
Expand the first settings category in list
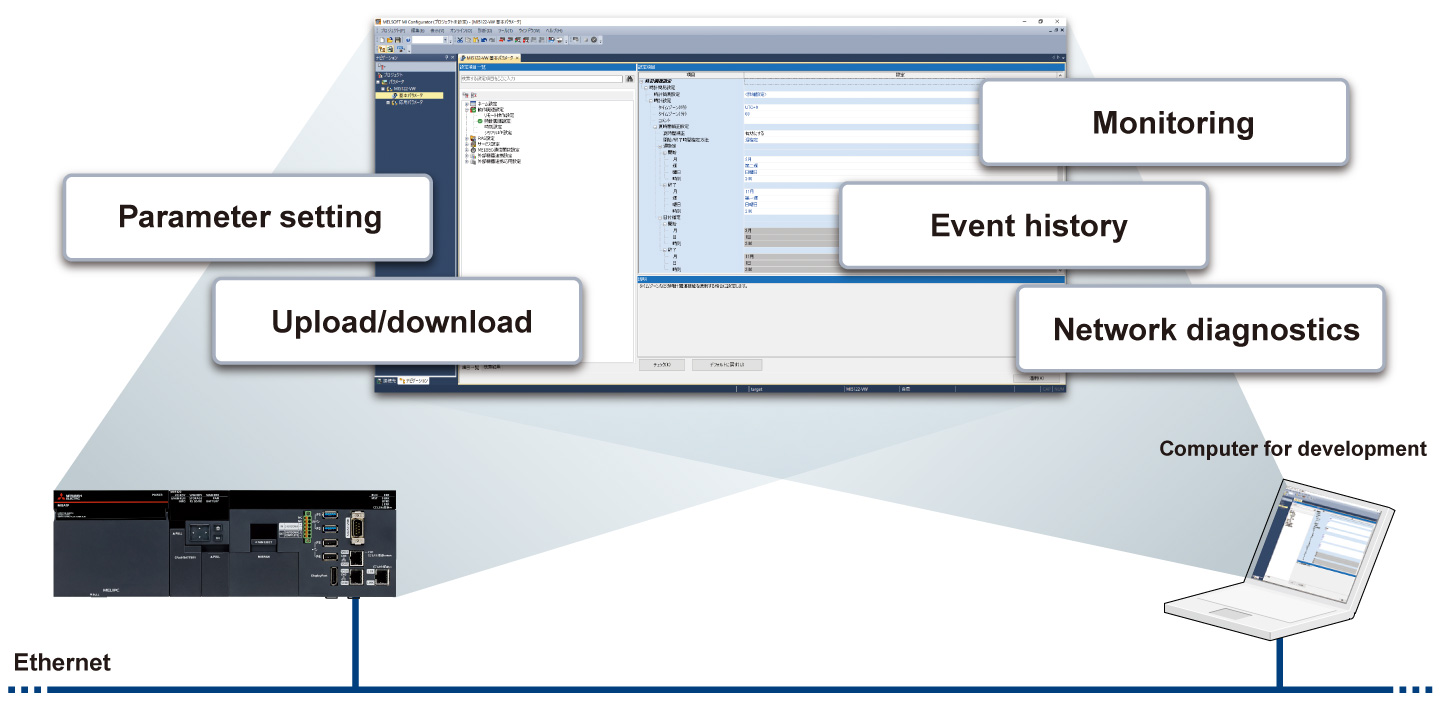pyautogui.click(x=466, y=104)
